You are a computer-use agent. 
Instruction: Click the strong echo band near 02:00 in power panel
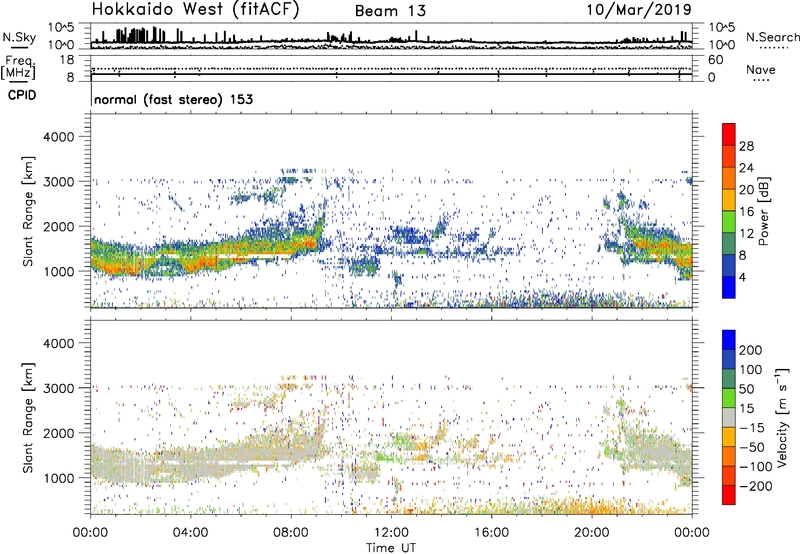pos(141,260)
